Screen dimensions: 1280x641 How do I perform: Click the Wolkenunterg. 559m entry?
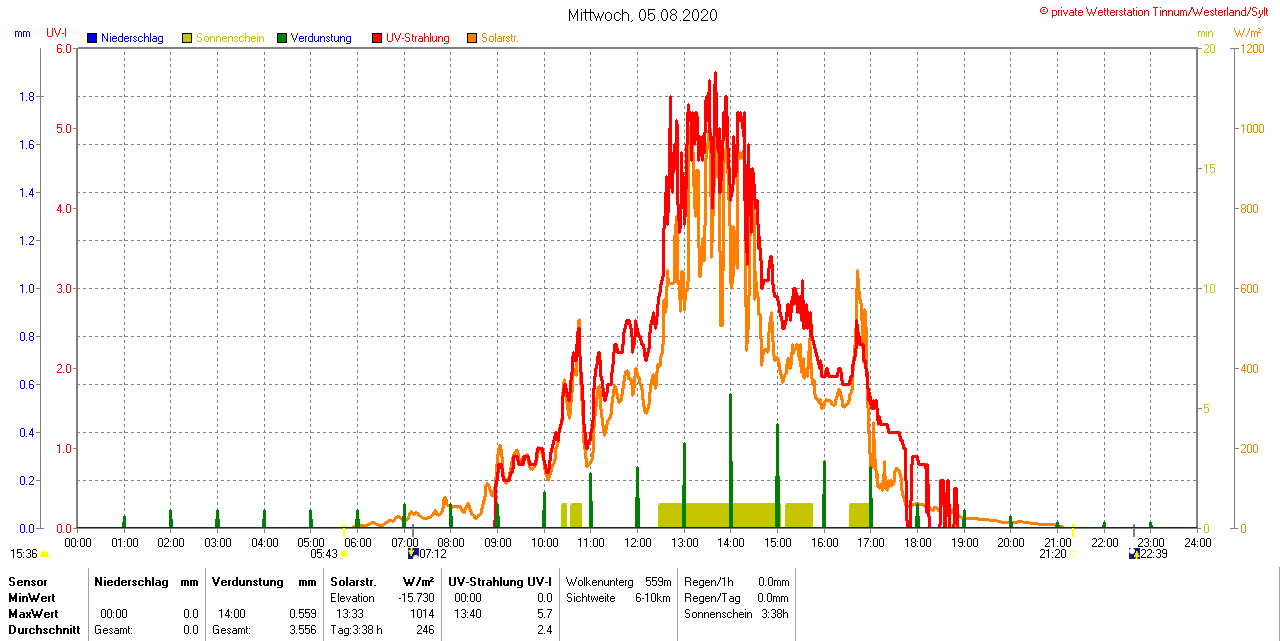[618, 581]
